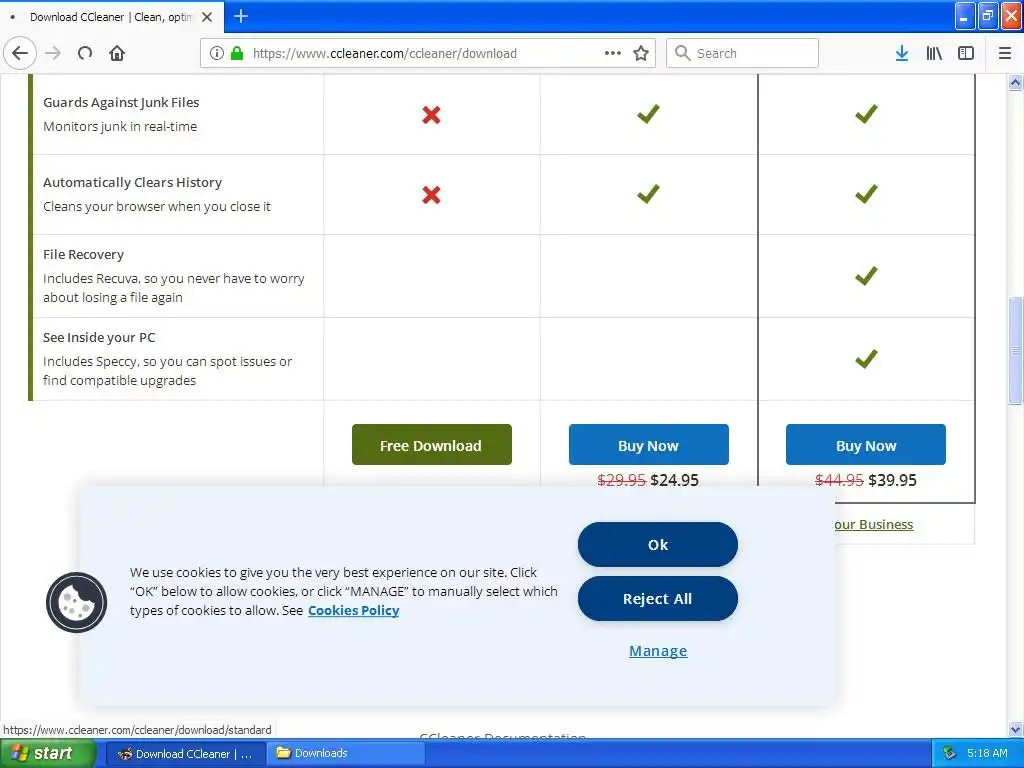
Task: Click the scrollbar down arrow
Action: (1015, 729)
